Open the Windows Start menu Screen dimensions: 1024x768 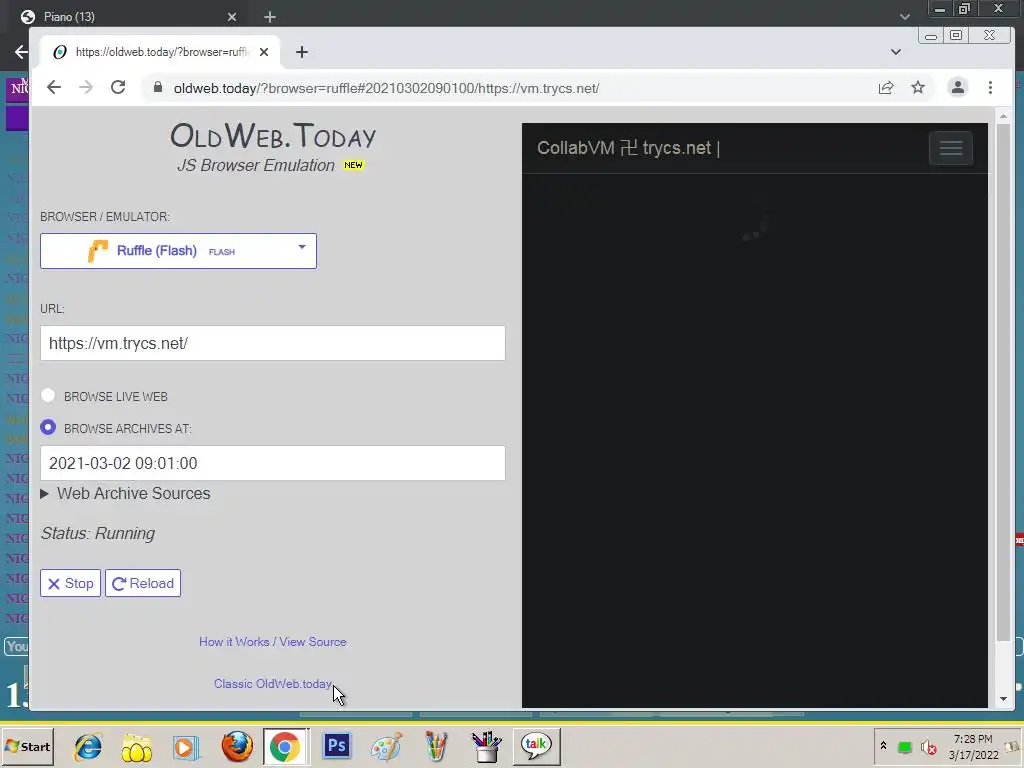27,746
